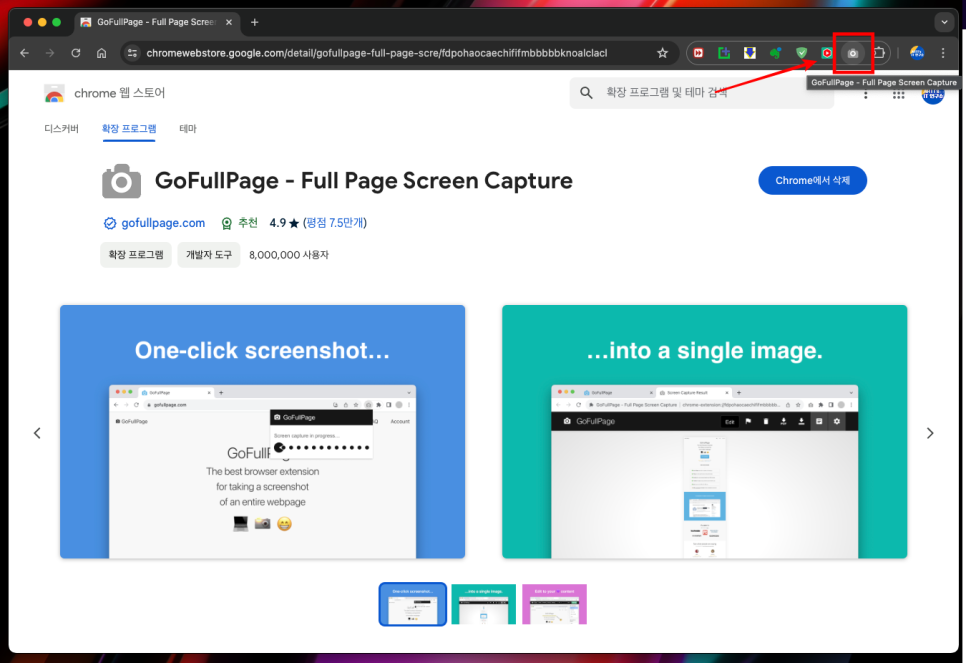Open the Google account avatar on the page
The width and height of the screenshot is (966, 663).
[x=933, y=95]
